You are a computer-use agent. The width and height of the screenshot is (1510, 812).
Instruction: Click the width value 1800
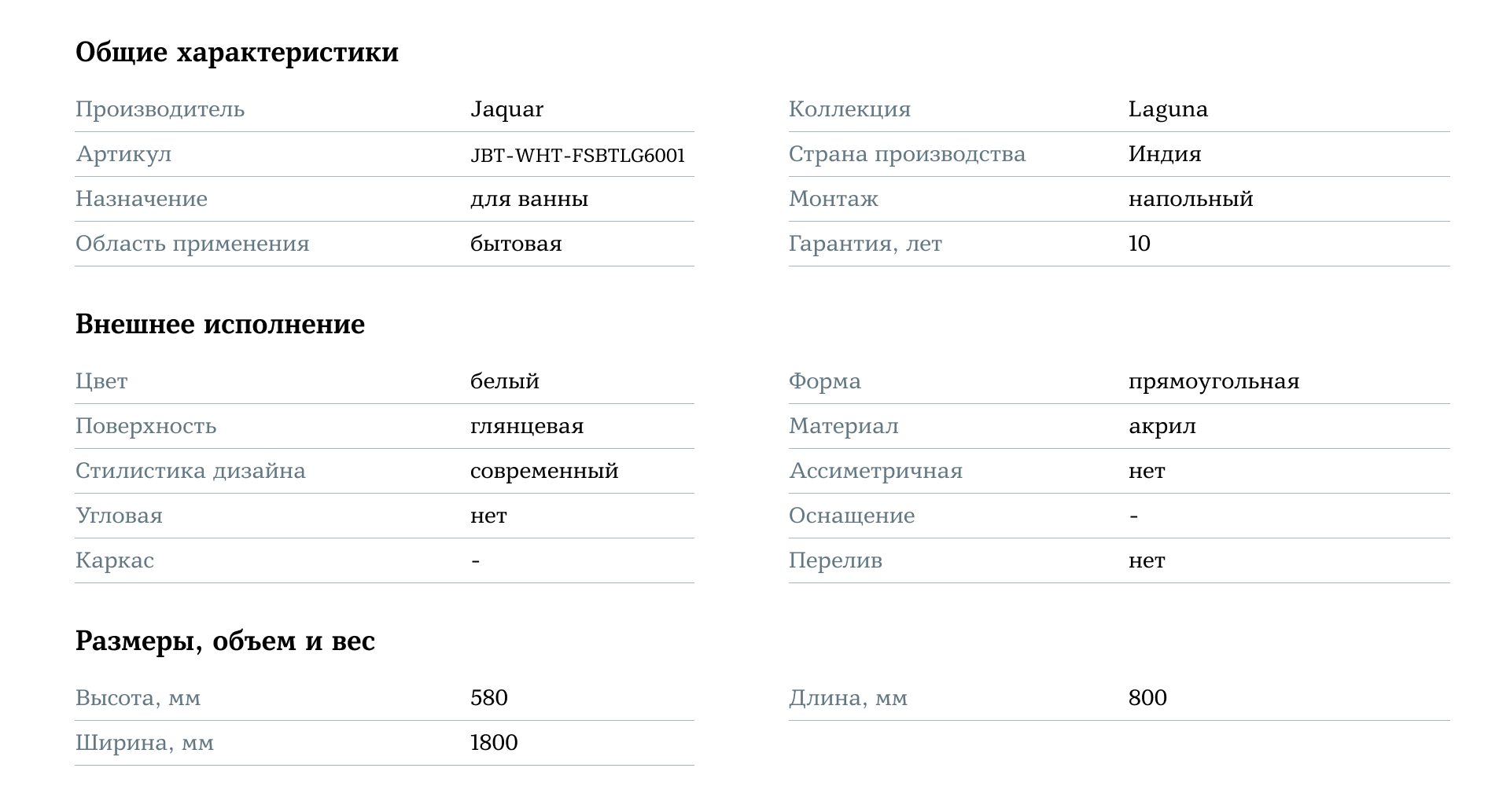[494, 743]
